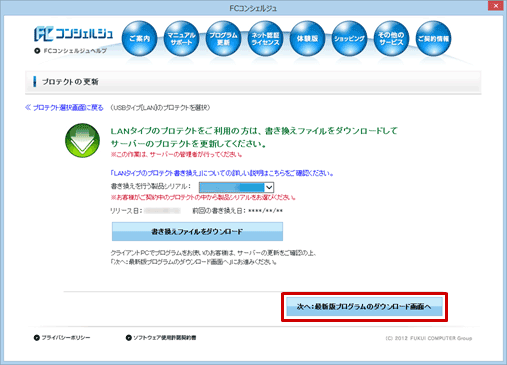The height and width of the screenshot is (365, 507).
Task: Open the ソフトウェア使用許諾契約書 link
Action: pos(161,338)
